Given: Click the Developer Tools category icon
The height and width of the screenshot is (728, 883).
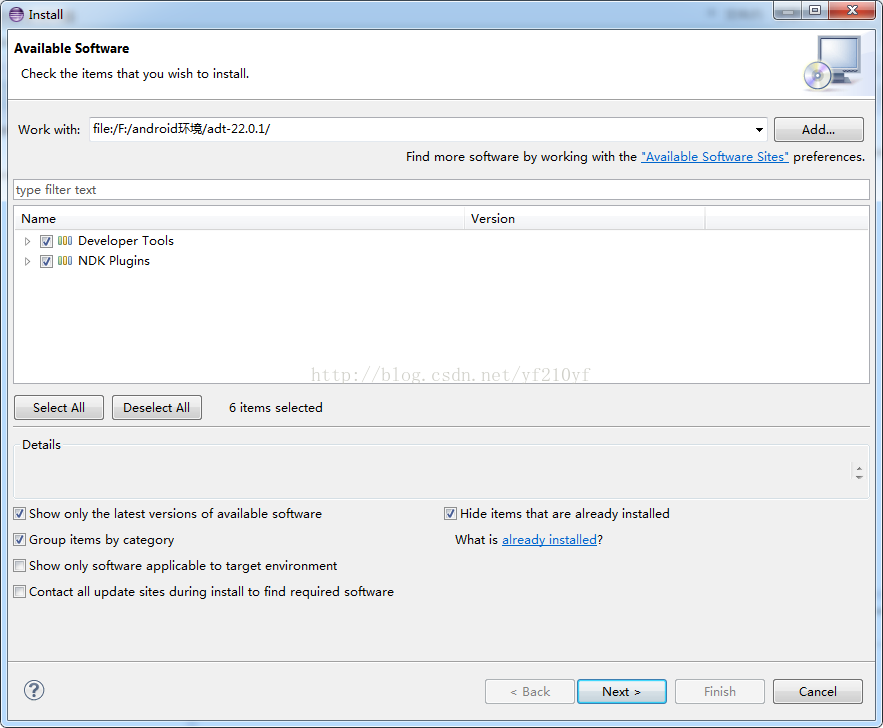Looking at the screenshot, I should click(65, 241).
